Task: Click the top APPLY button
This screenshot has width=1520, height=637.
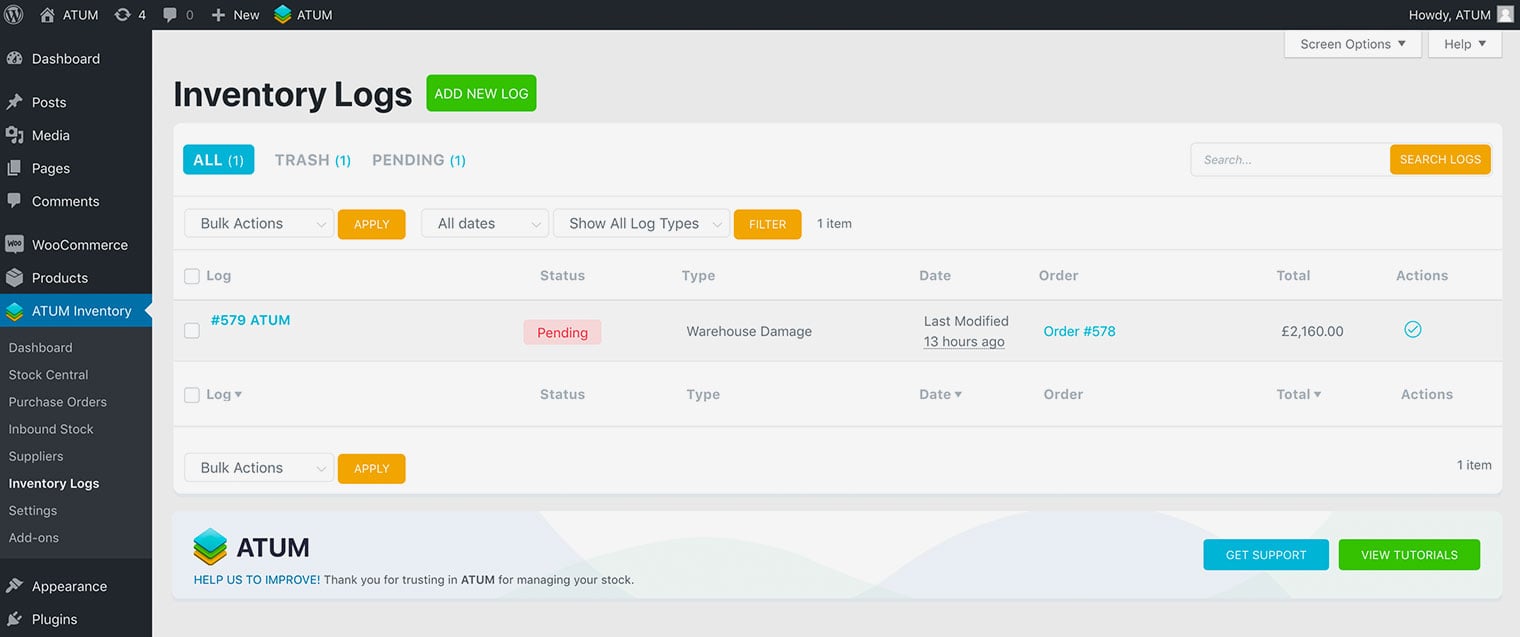Action: [372, 224]
